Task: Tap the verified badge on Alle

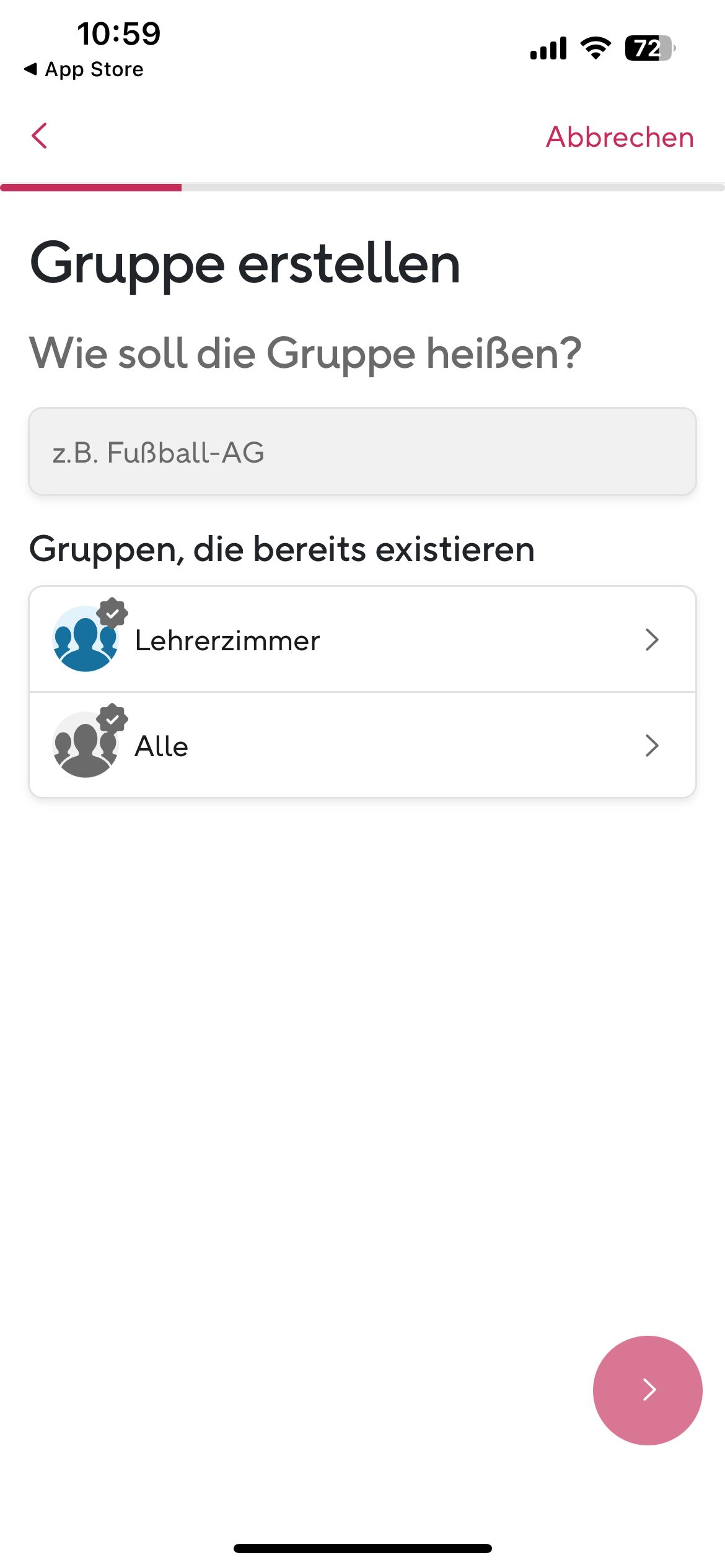Action: (x=112, y=719)
